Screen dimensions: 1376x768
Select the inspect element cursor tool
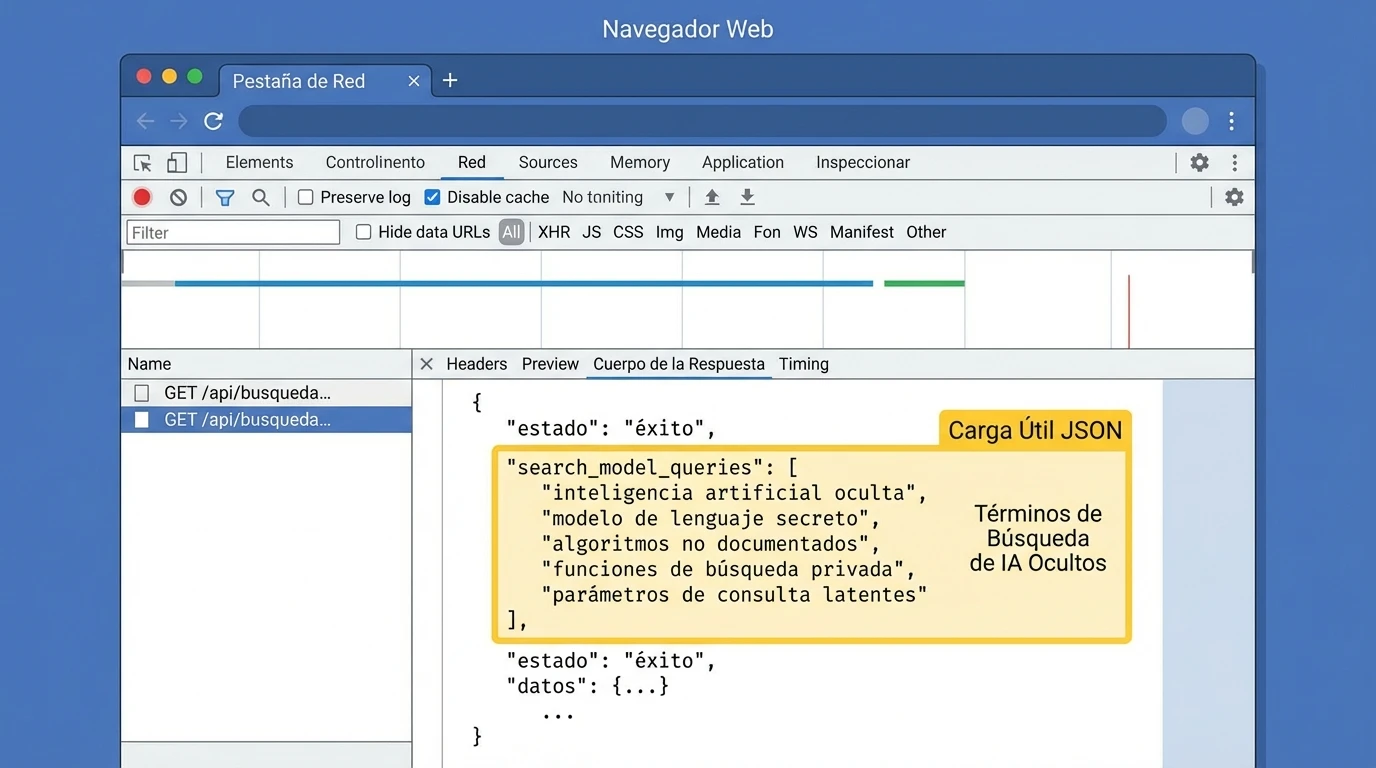[143, 161]
